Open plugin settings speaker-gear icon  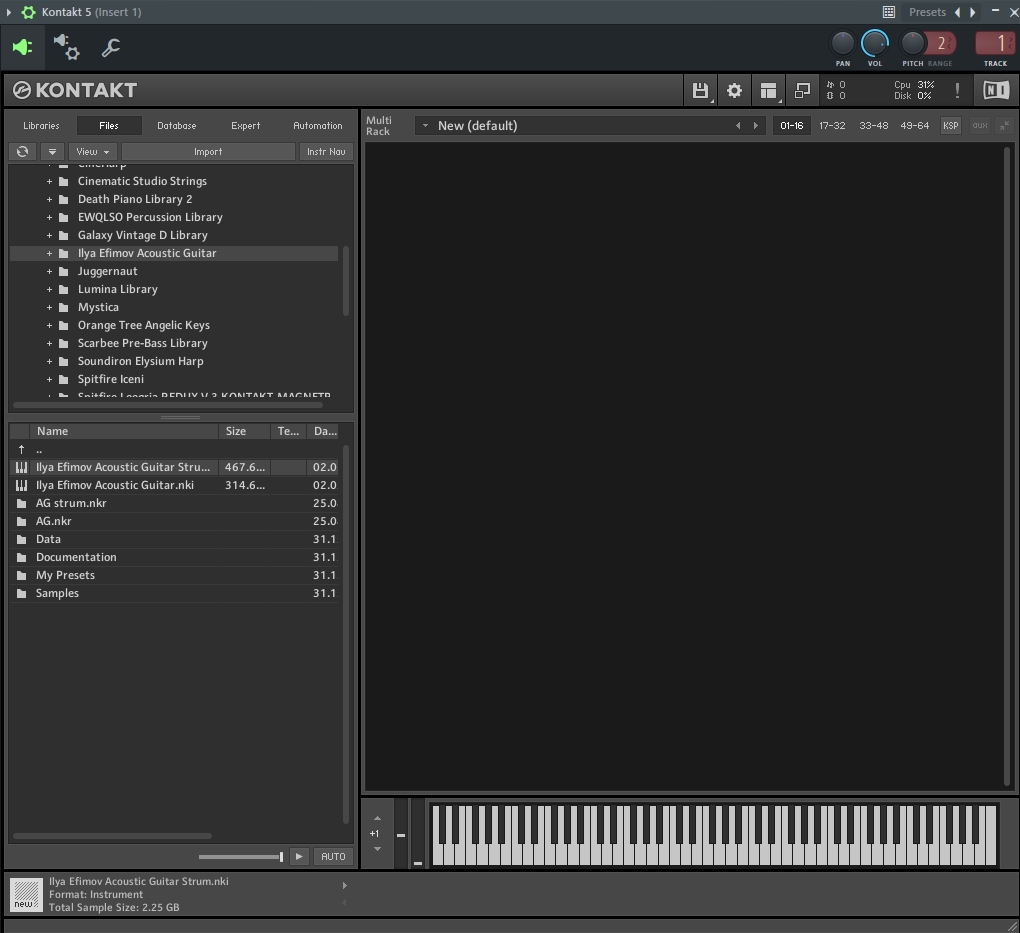click(66, 47)
